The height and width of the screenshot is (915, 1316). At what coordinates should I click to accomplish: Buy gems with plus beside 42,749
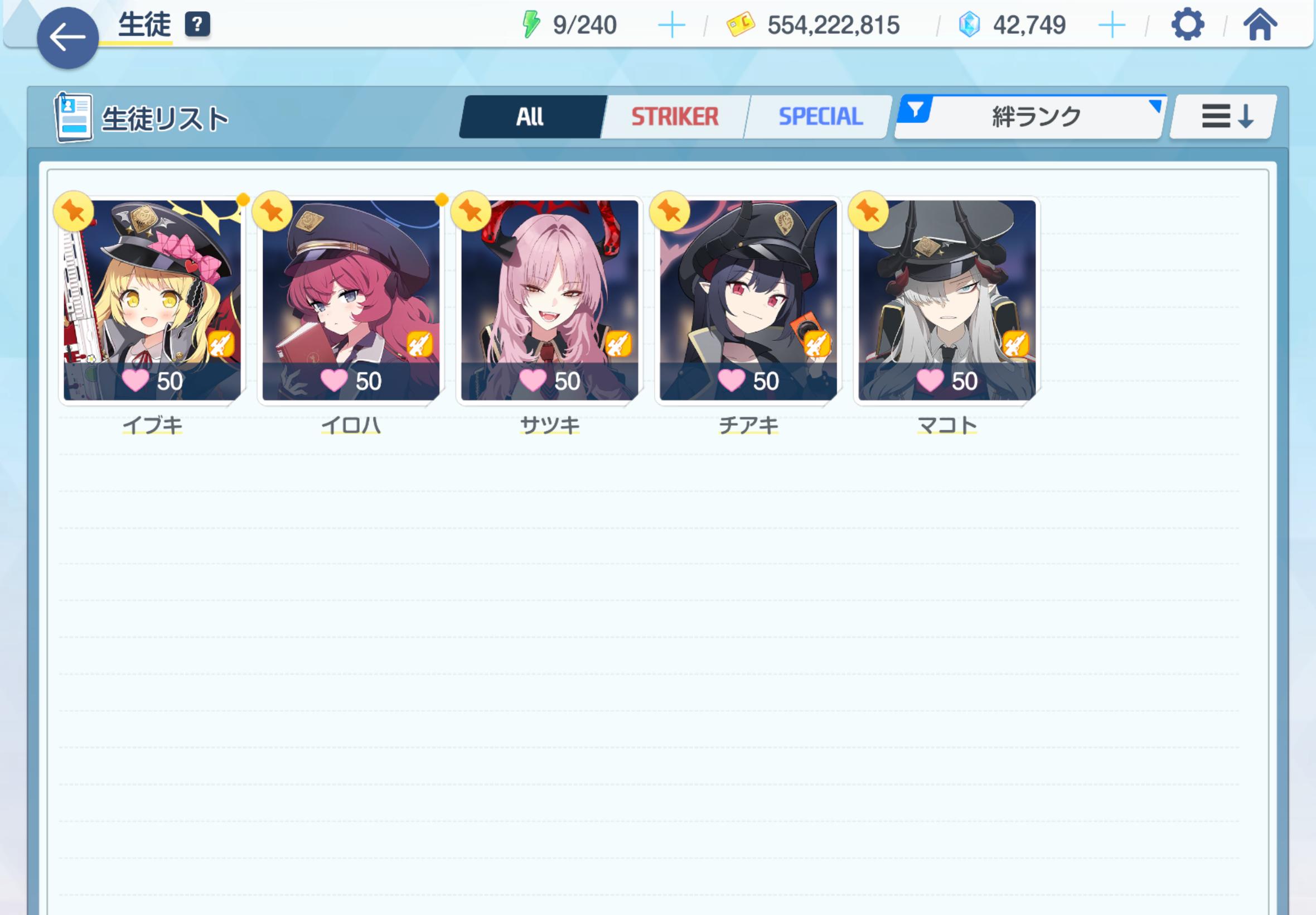[x=1111, y=26]
